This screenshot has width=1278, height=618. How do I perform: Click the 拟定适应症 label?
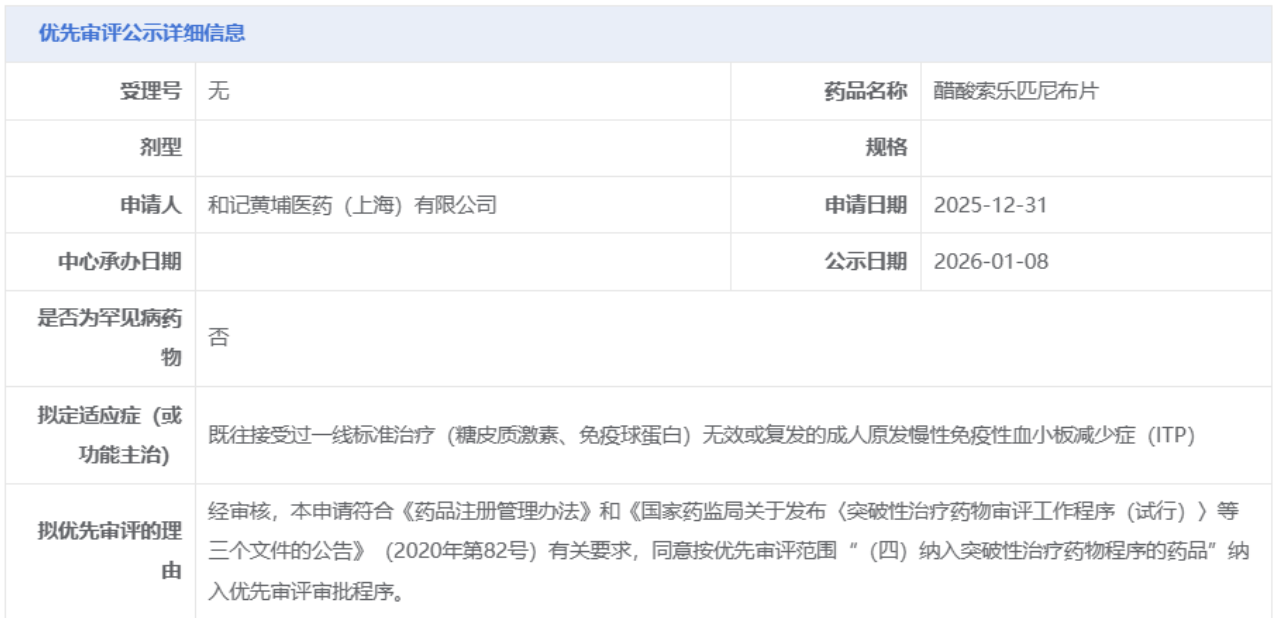[110, 435]
